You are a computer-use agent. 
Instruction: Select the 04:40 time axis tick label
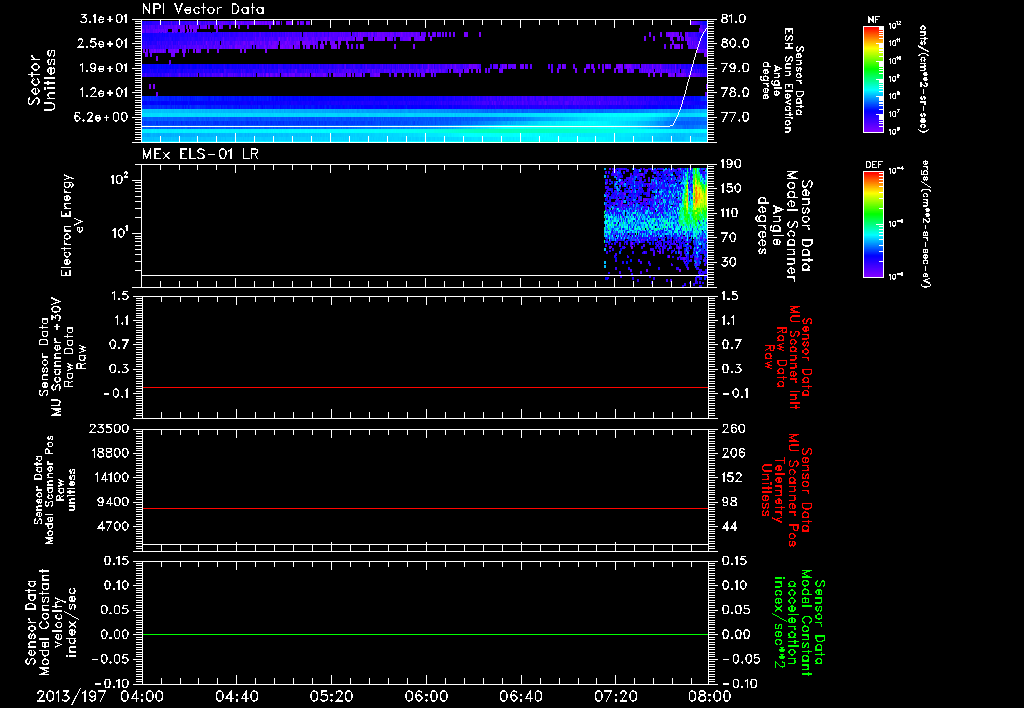(236, 695)
